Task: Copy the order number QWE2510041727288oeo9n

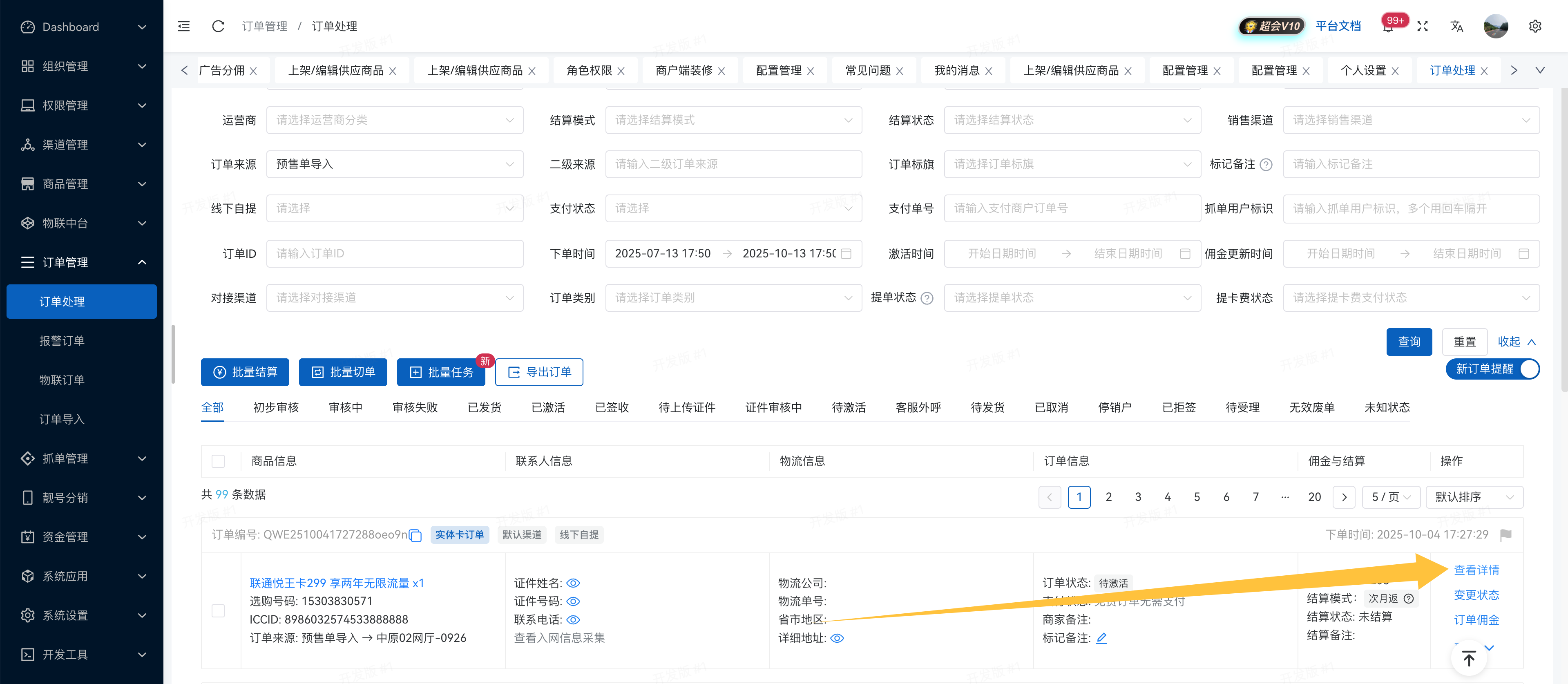Action: pyautogui.click(x=416, y=536)
